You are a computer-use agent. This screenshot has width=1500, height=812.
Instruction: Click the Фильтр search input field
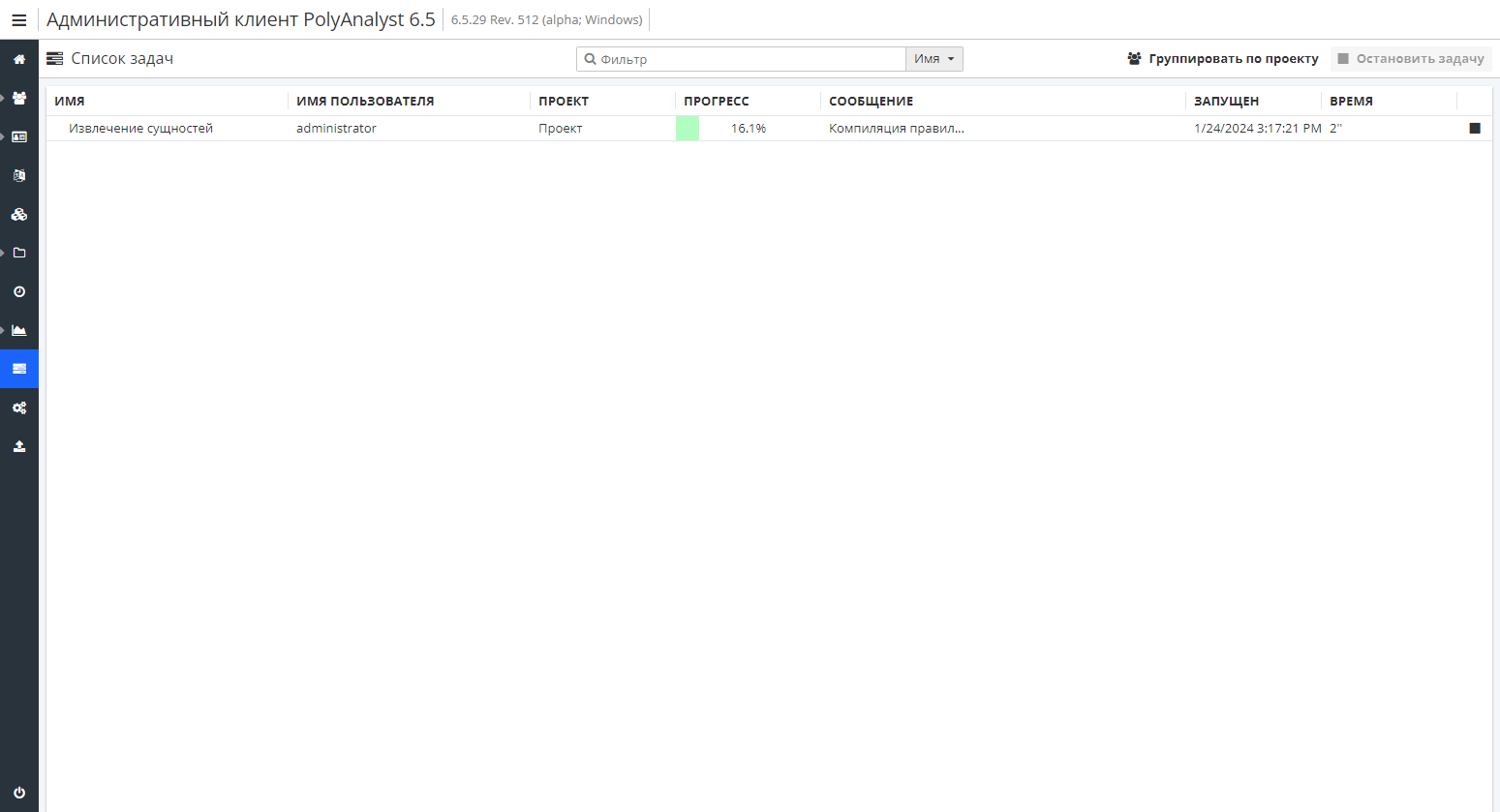(x=741, y=59)
